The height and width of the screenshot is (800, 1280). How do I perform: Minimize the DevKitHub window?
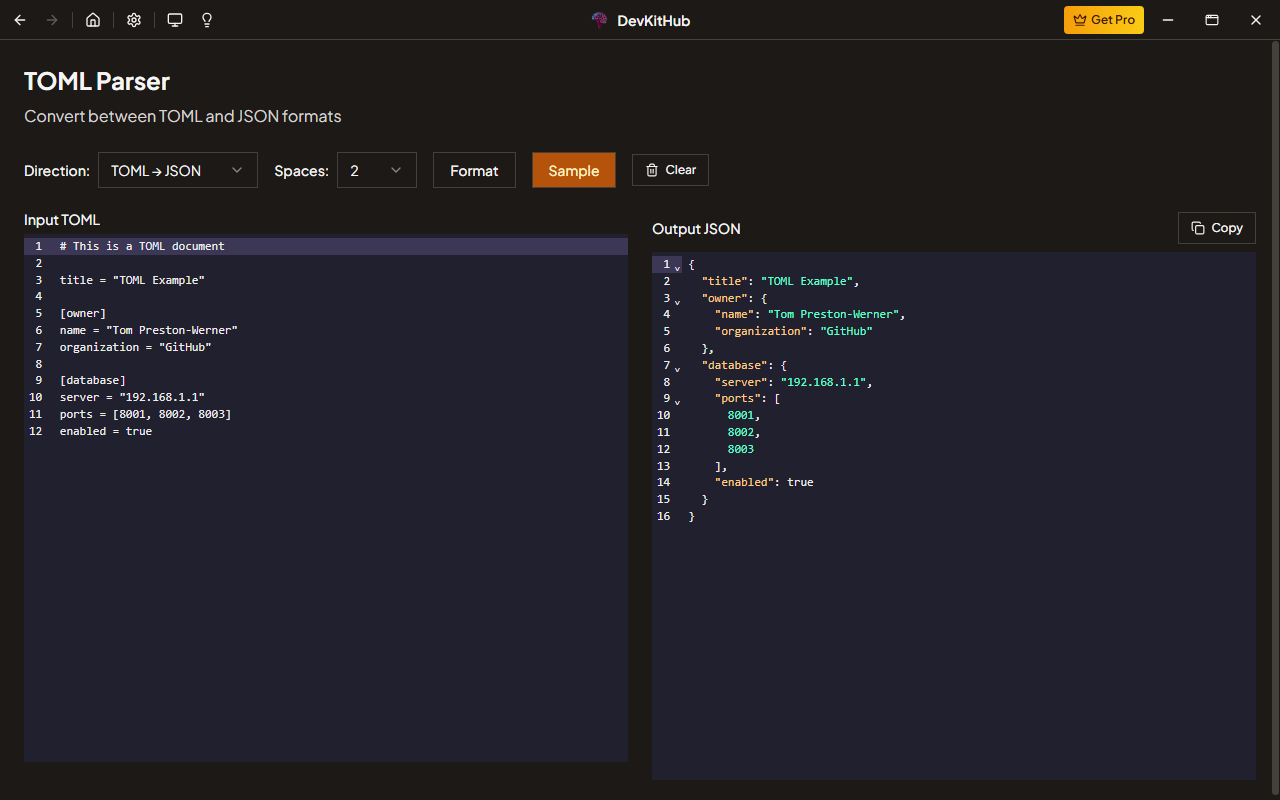1167,20
